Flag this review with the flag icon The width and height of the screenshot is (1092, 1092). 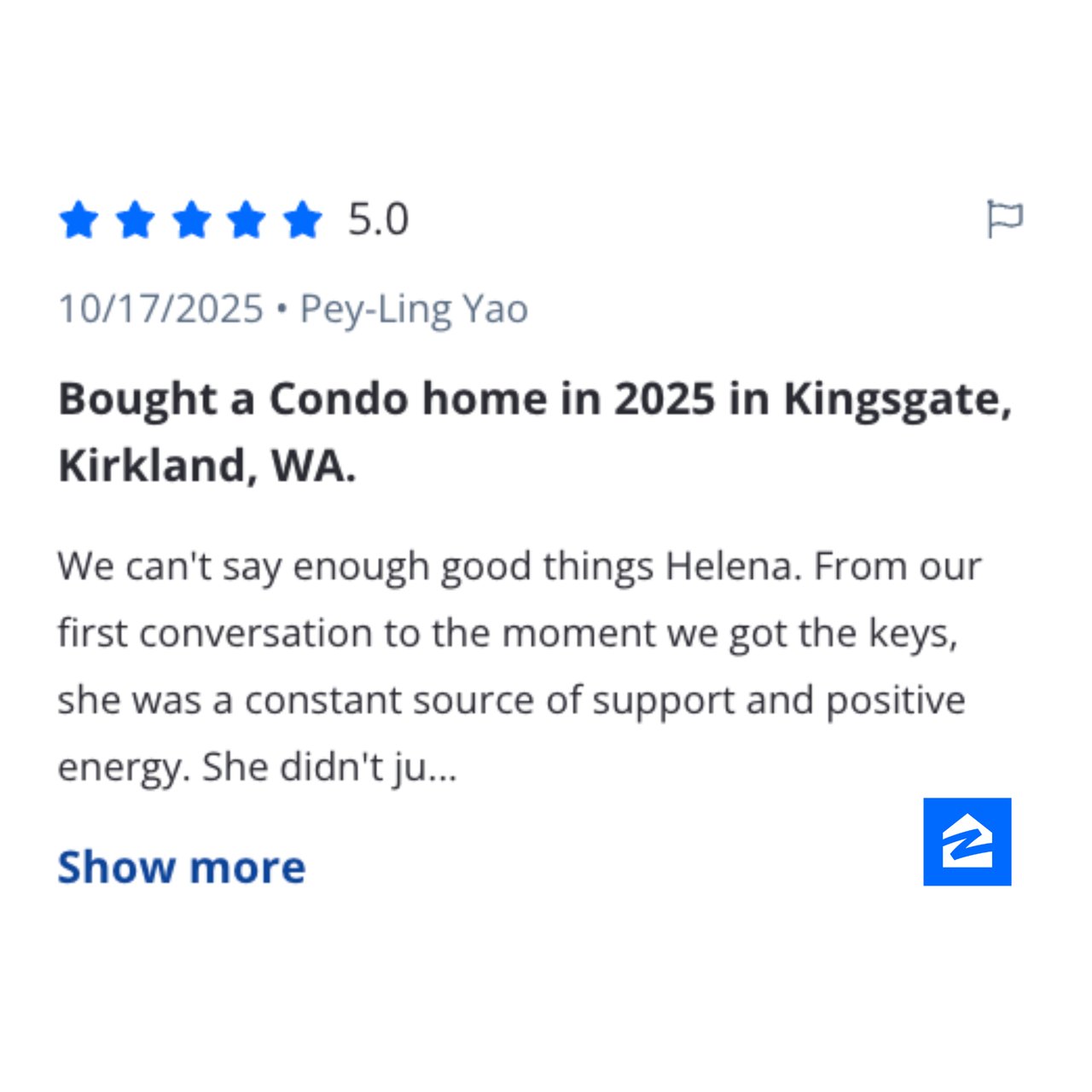(x=1004, y=219)
